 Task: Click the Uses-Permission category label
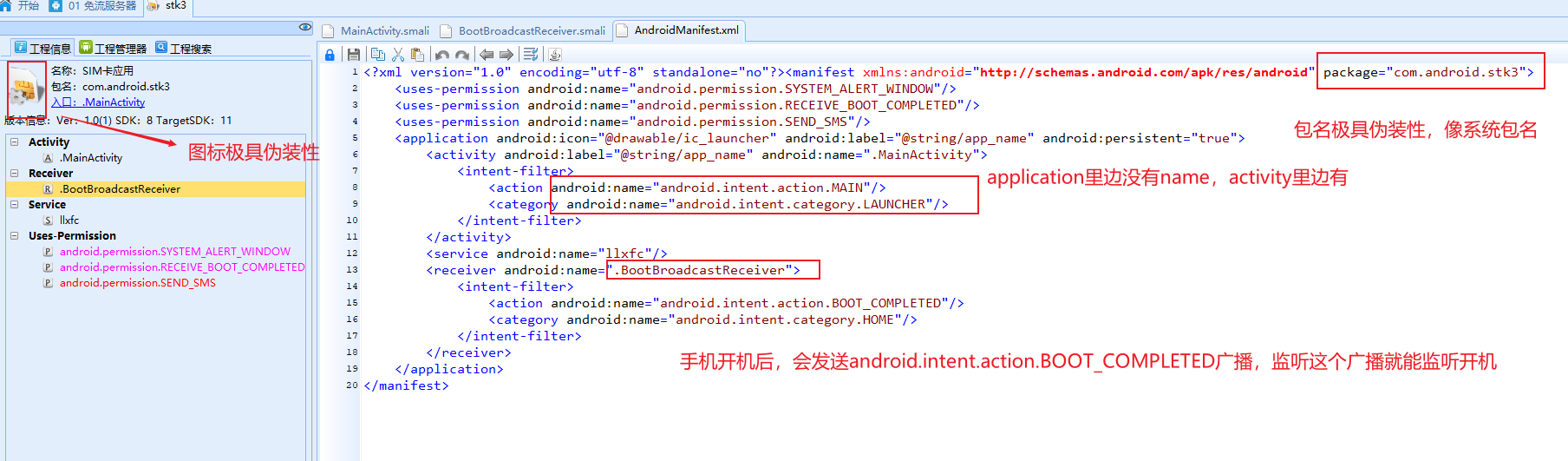[72, 235]
